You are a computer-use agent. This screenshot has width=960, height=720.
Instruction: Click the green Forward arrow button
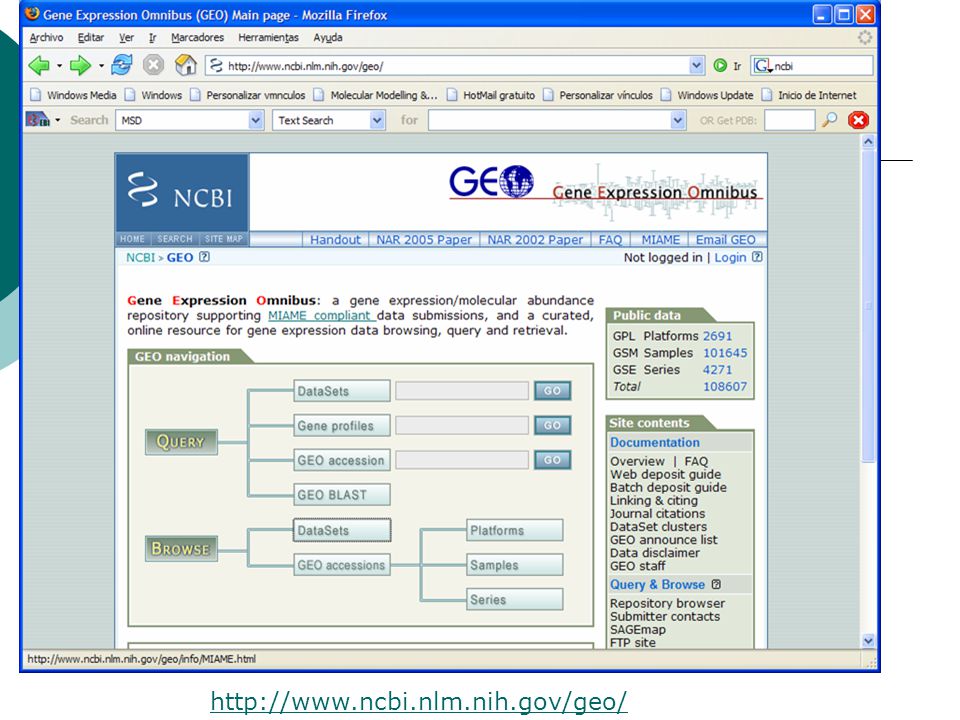pyautogui.click(x=80, y=65)
